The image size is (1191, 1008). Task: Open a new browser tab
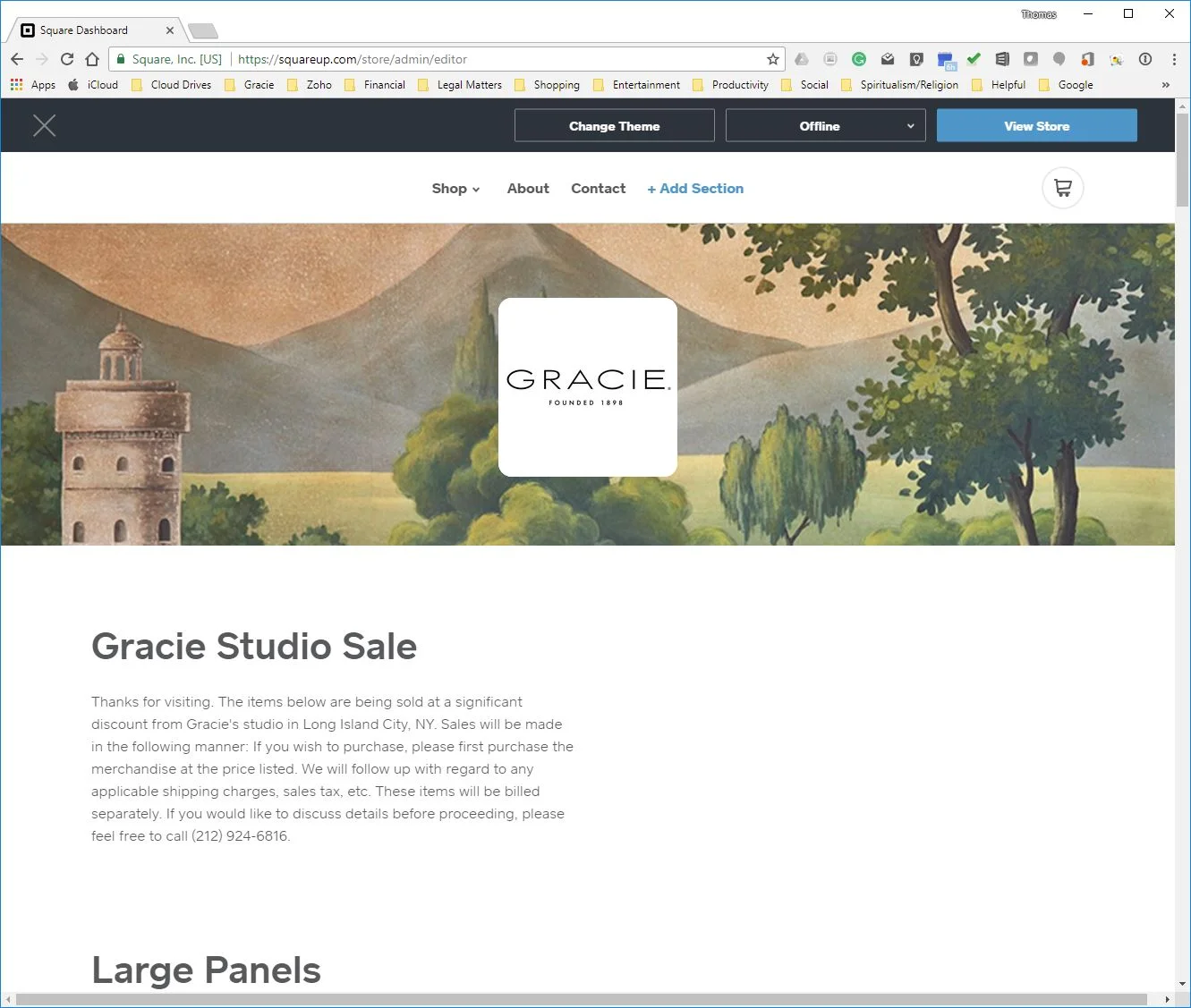[203, 31]
